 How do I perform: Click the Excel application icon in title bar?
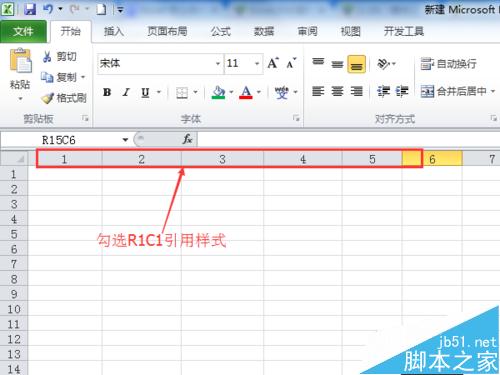7,9
